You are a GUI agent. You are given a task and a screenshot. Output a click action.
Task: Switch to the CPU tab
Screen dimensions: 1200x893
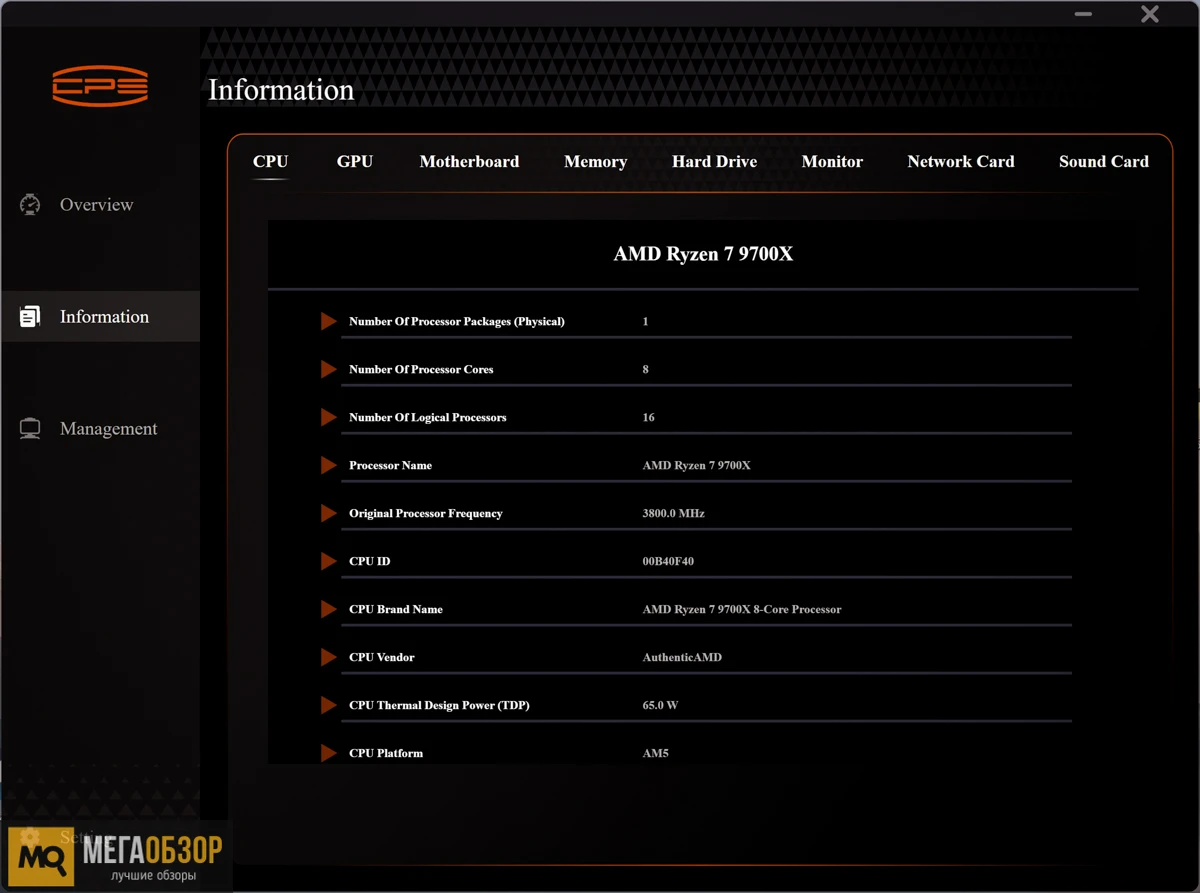pos(270,161)
